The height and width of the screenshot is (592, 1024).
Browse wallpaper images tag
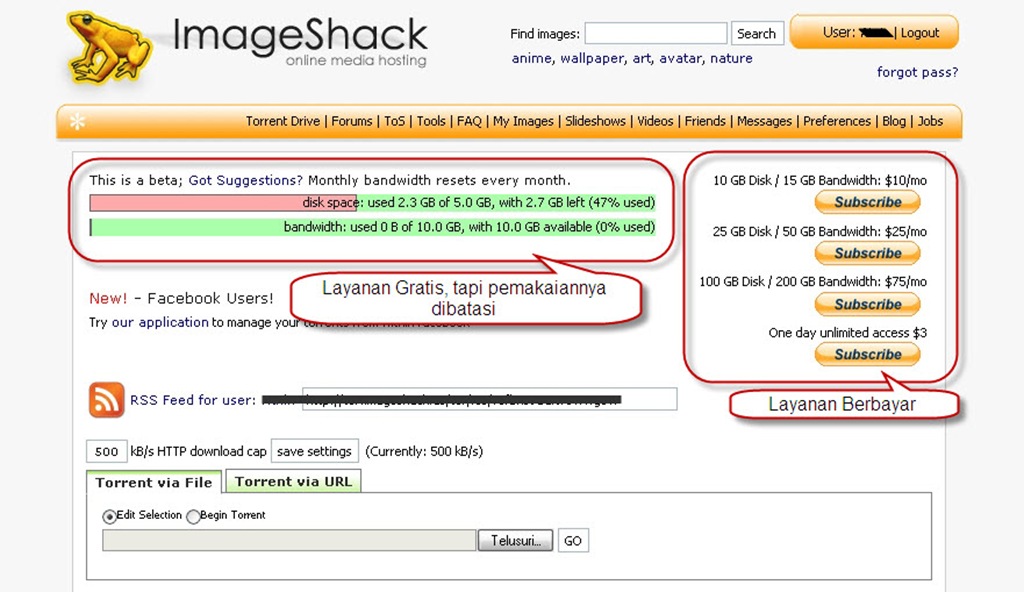coord(592,58)
